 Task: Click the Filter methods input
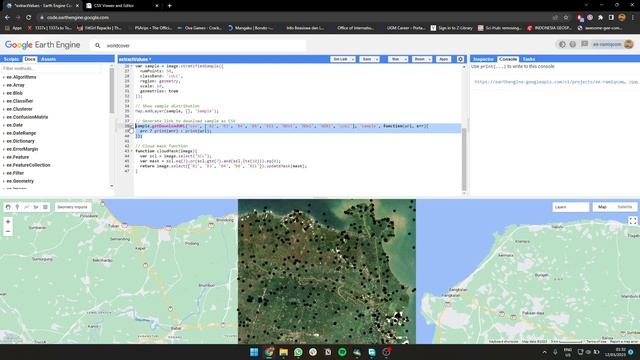pos(51,69)
